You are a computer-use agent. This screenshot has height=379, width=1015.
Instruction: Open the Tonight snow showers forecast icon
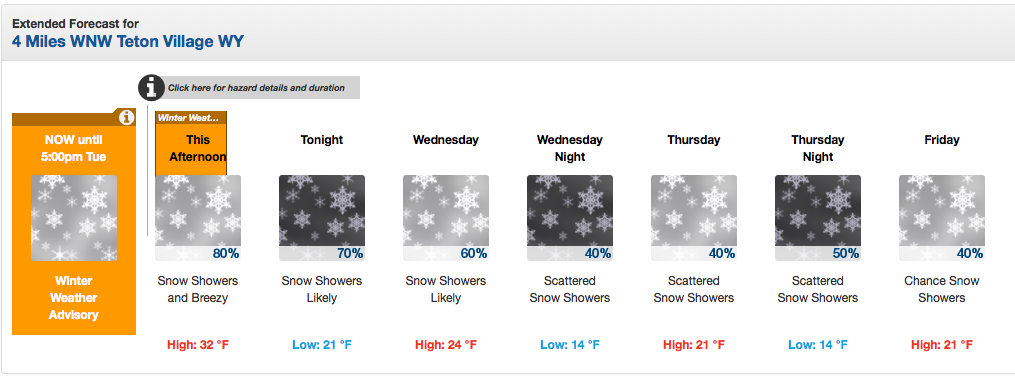click(x=322, y=218)
